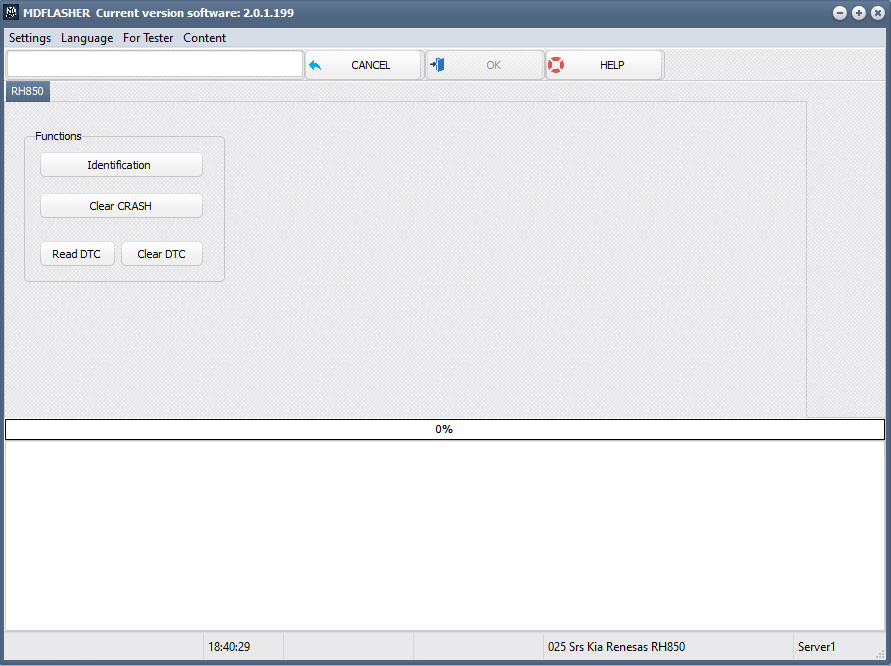This screenshot has width=891, height=666.
Task: Click the Clear CRASH button
Action: pyautogui.click(x=121, y=206)
